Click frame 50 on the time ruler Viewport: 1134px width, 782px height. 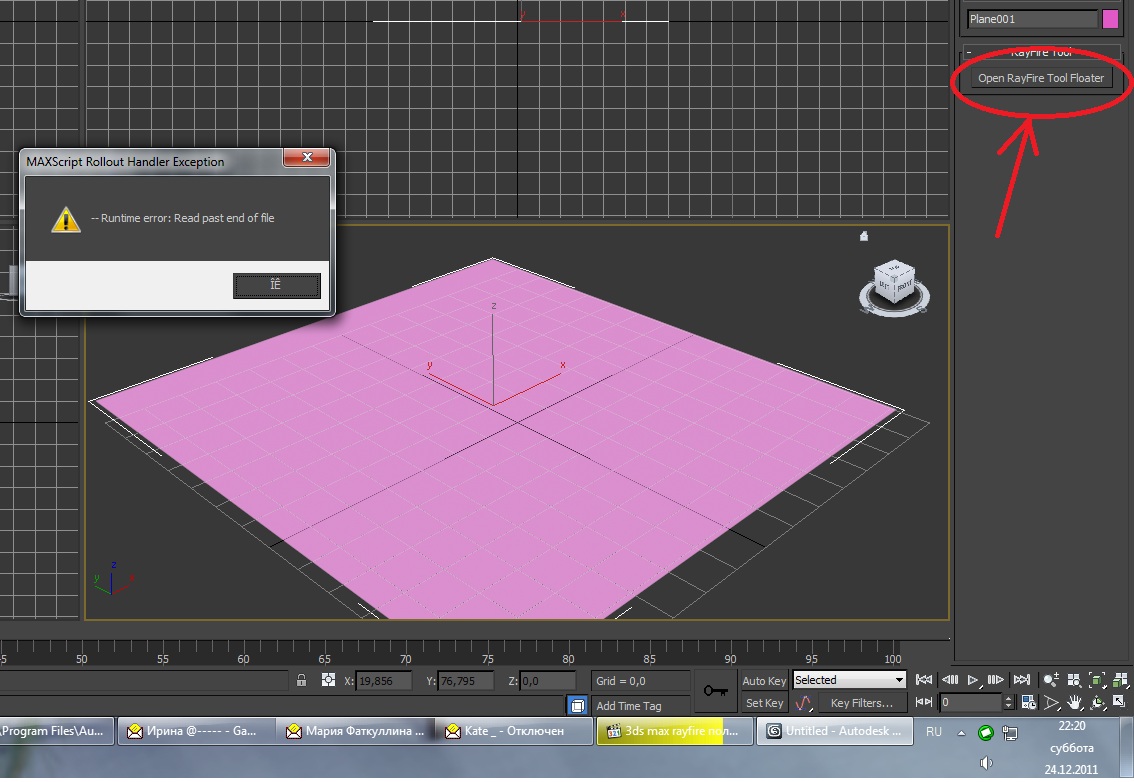pyautogui.click(x=82, y=659)
